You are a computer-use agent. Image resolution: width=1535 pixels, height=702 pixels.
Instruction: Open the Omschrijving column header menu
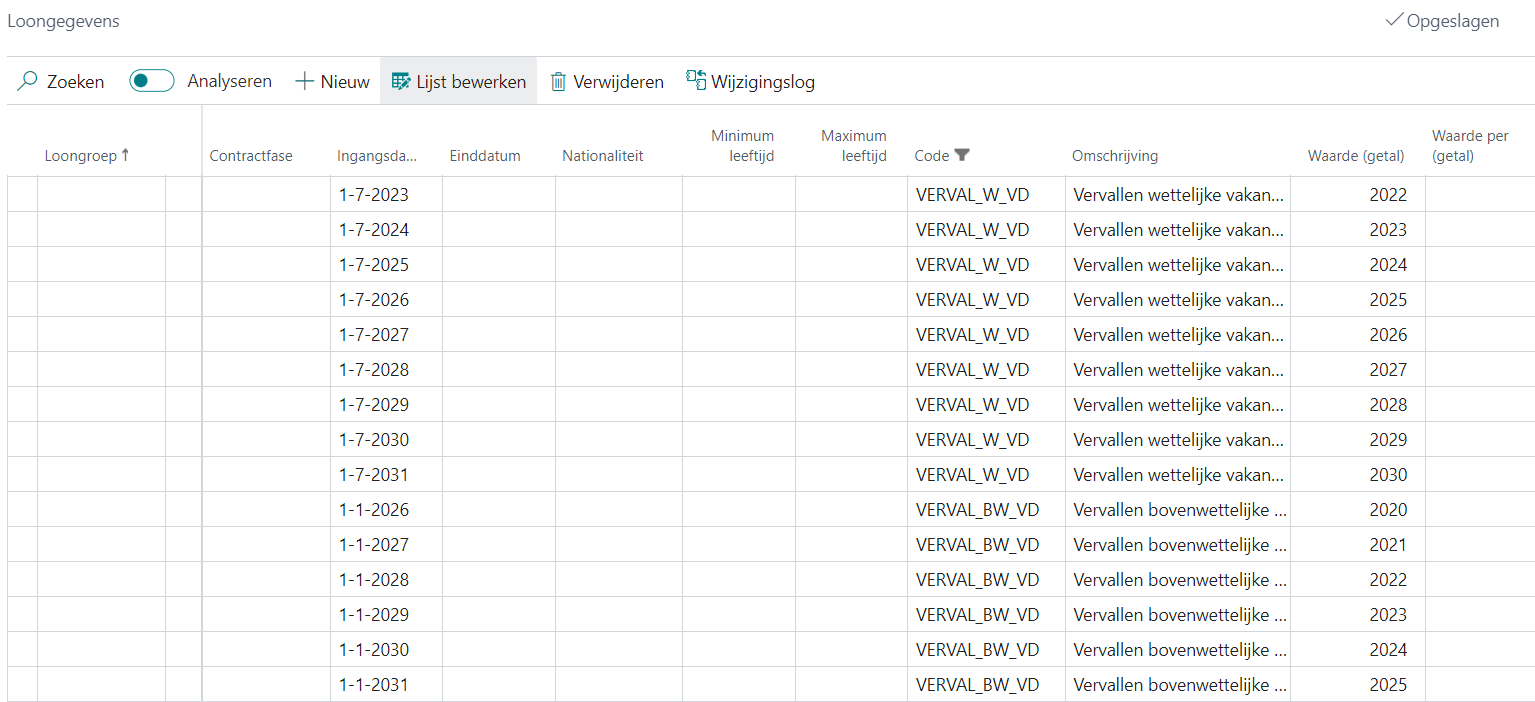(x=1114, y=156)
